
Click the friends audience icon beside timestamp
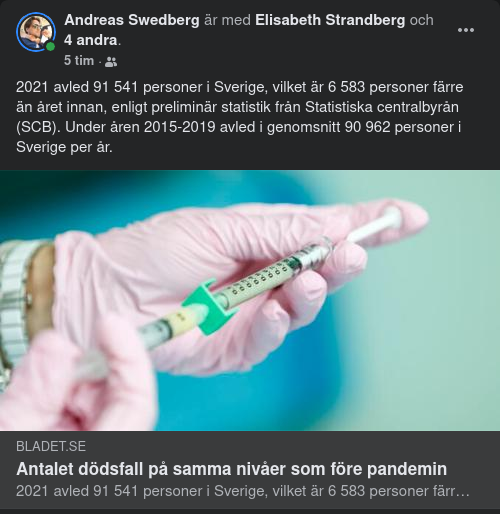click(x=111, y=61)
